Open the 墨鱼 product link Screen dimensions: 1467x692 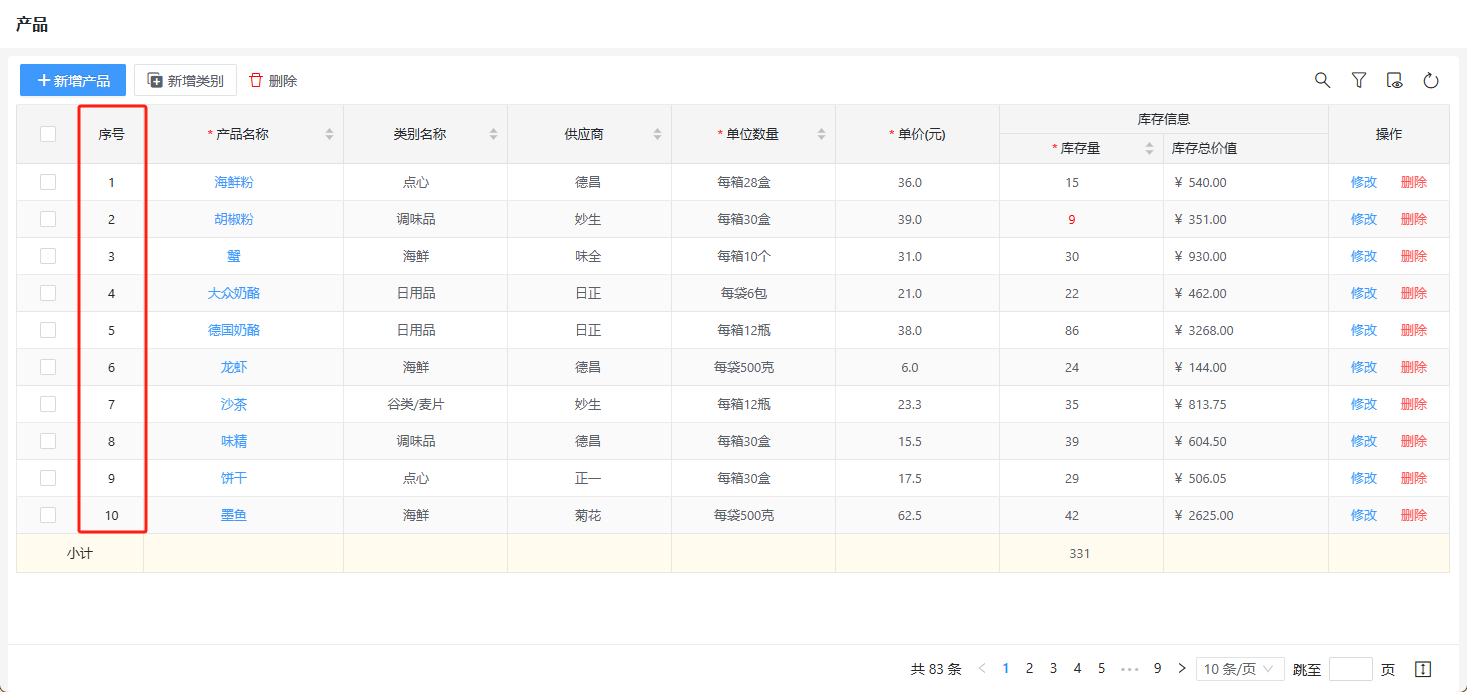point(233,515)
